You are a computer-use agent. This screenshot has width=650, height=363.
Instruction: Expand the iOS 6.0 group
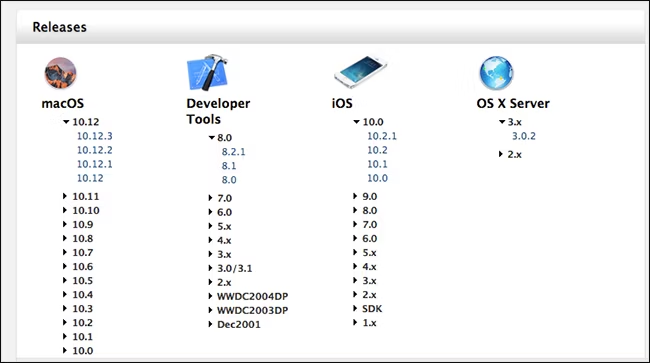pos(355,238)
